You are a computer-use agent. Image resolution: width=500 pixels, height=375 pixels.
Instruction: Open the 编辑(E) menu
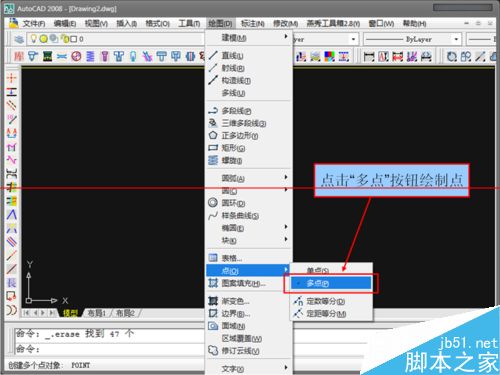point(65,24)
